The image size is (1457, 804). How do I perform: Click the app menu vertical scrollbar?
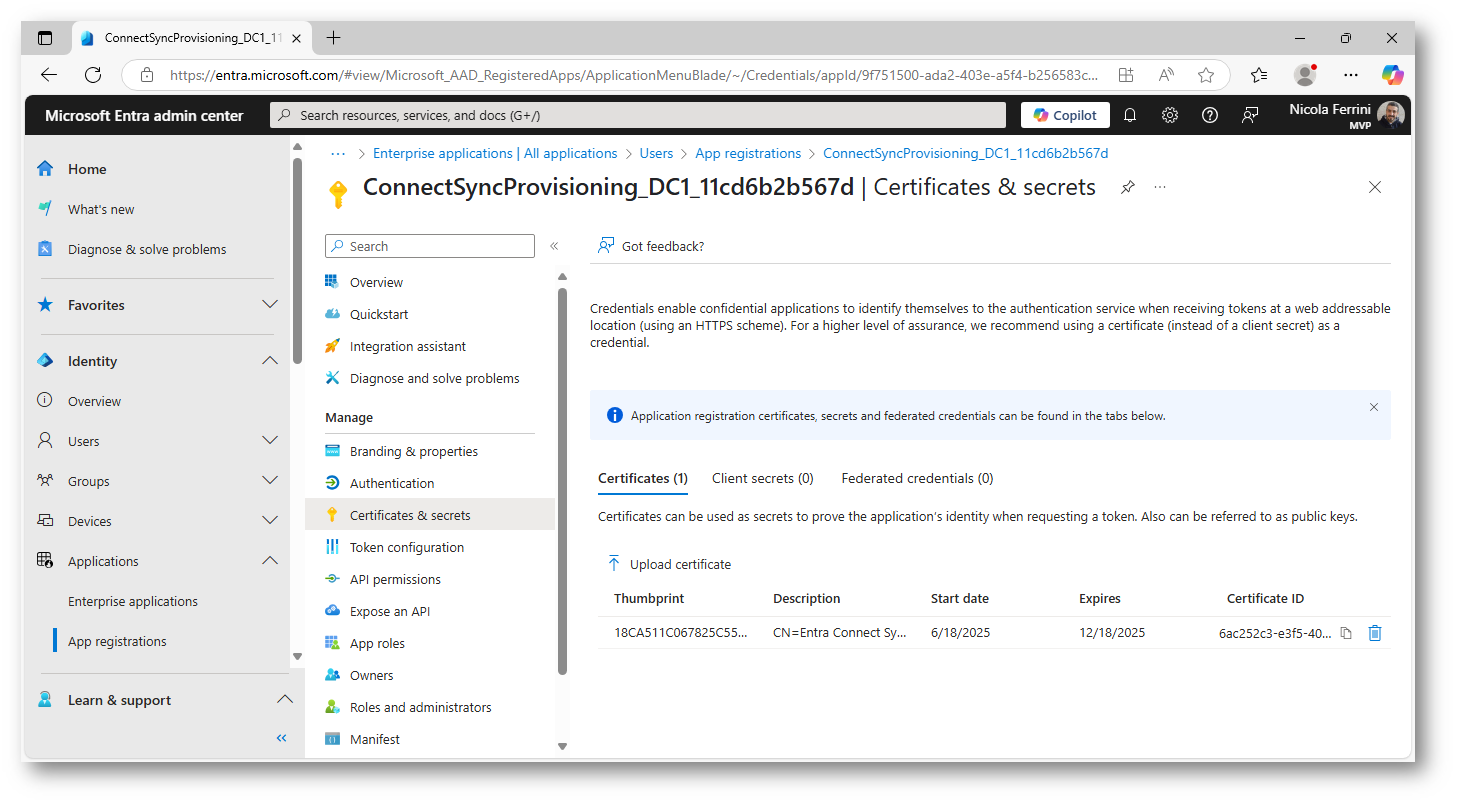[562, 480]
